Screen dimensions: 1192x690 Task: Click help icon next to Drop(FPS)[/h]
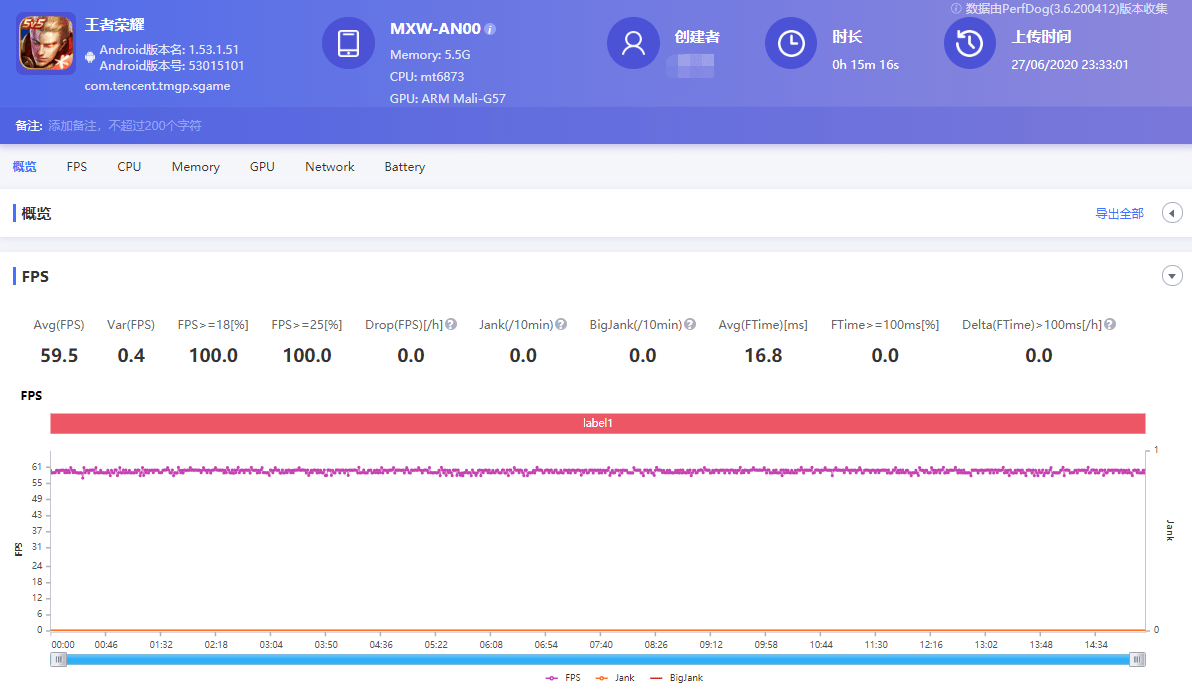click(451, 325)
